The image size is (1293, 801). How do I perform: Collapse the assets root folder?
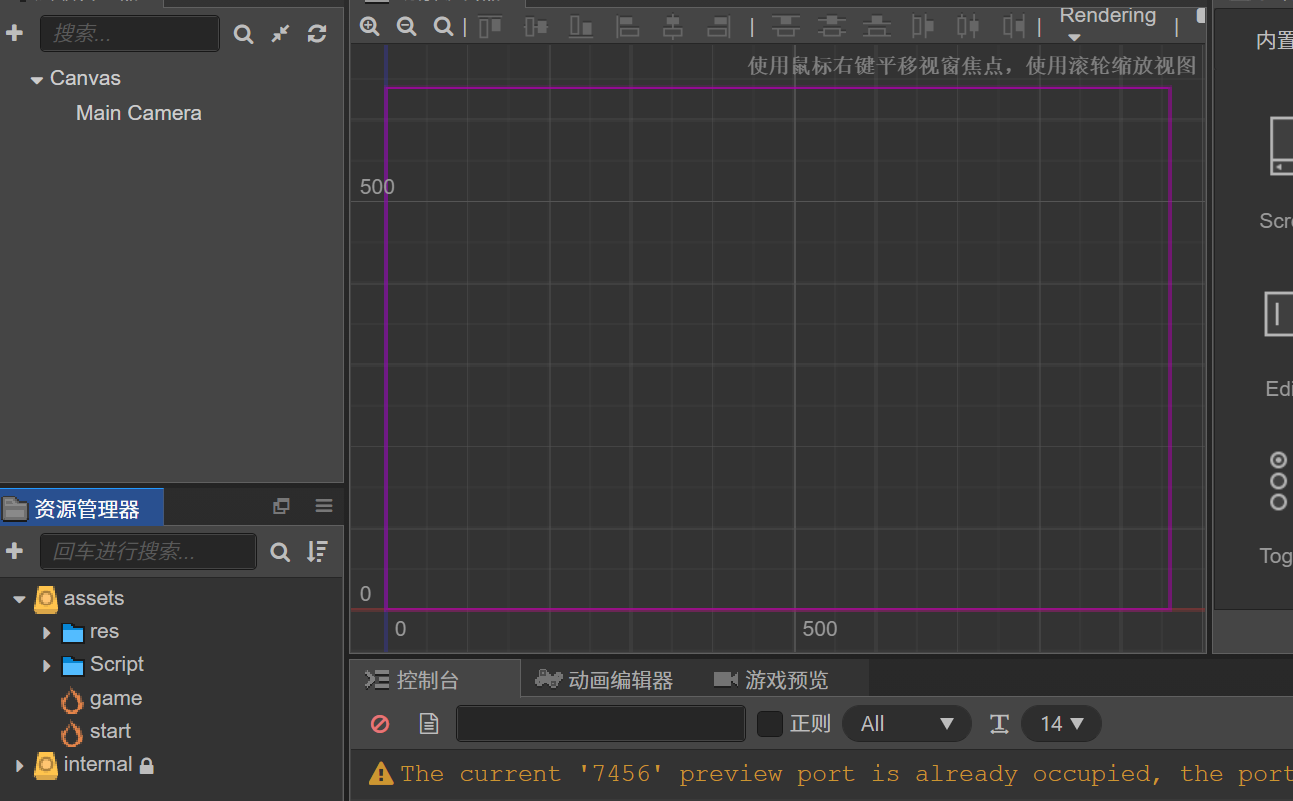point(19,599)
